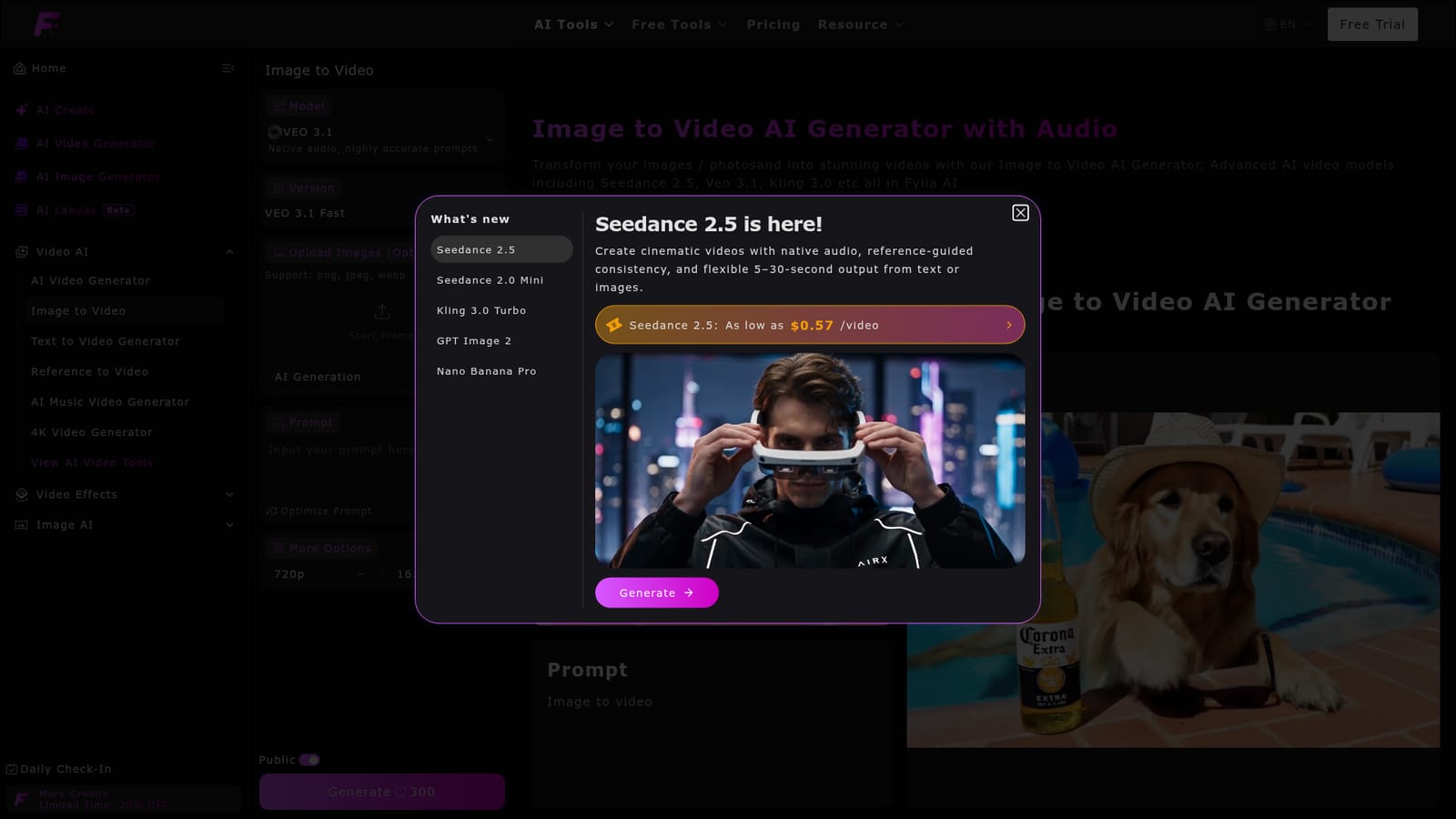Open AI Video Generator with purple icon

point(86,144)
